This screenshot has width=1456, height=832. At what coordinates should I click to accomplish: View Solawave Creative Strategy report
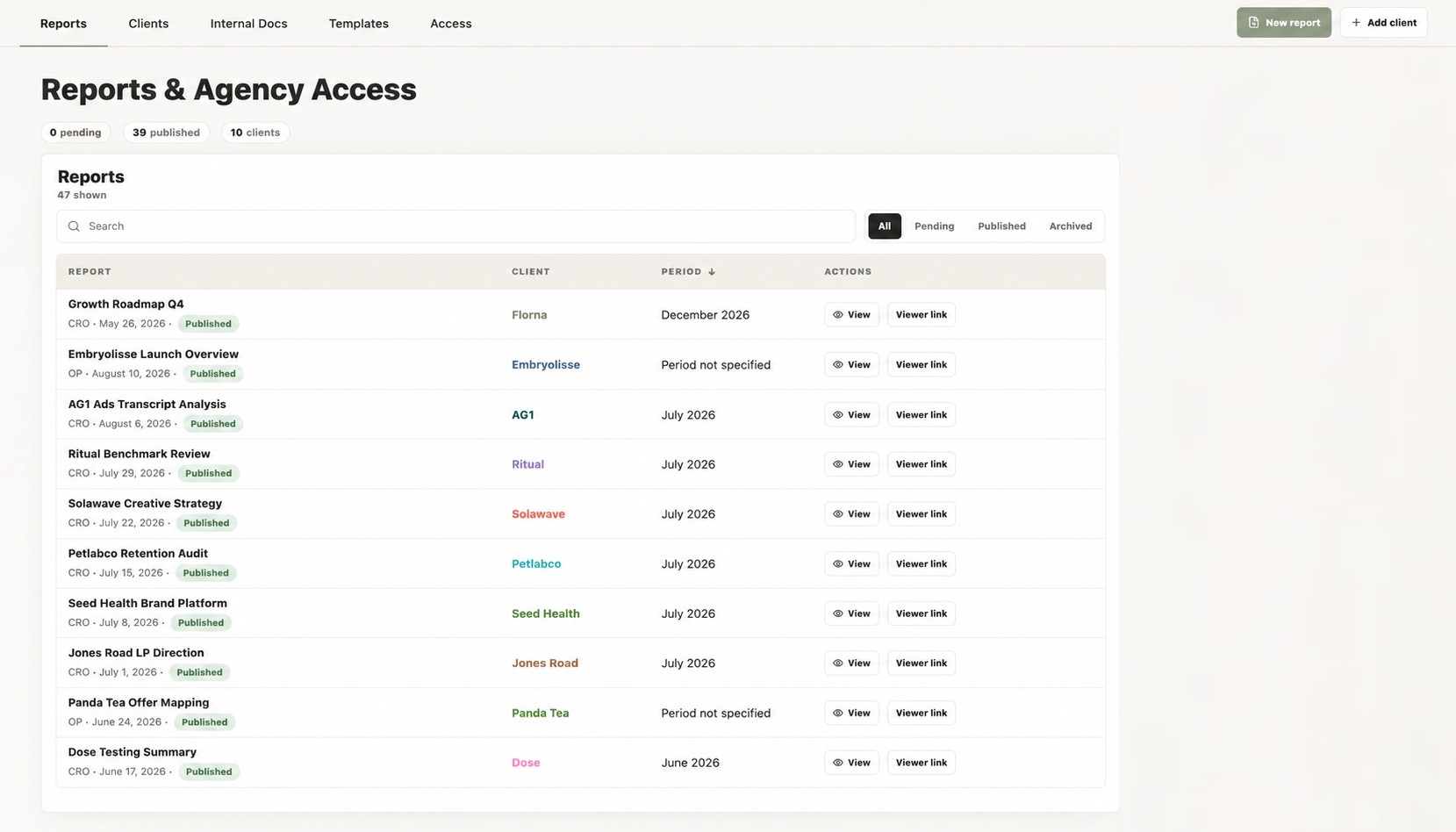click(x=851, y=514)
